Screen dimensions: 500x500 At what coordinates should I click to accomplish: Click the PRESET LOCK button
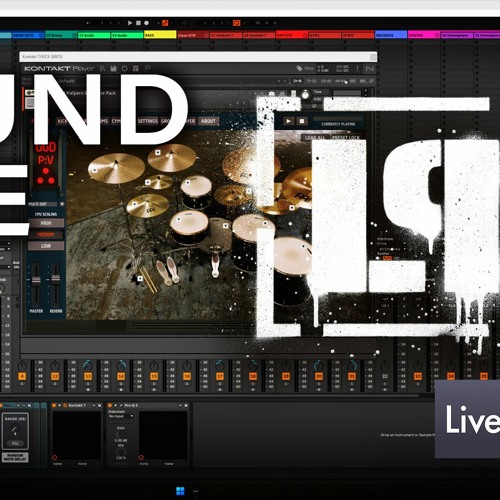(346, 137)
